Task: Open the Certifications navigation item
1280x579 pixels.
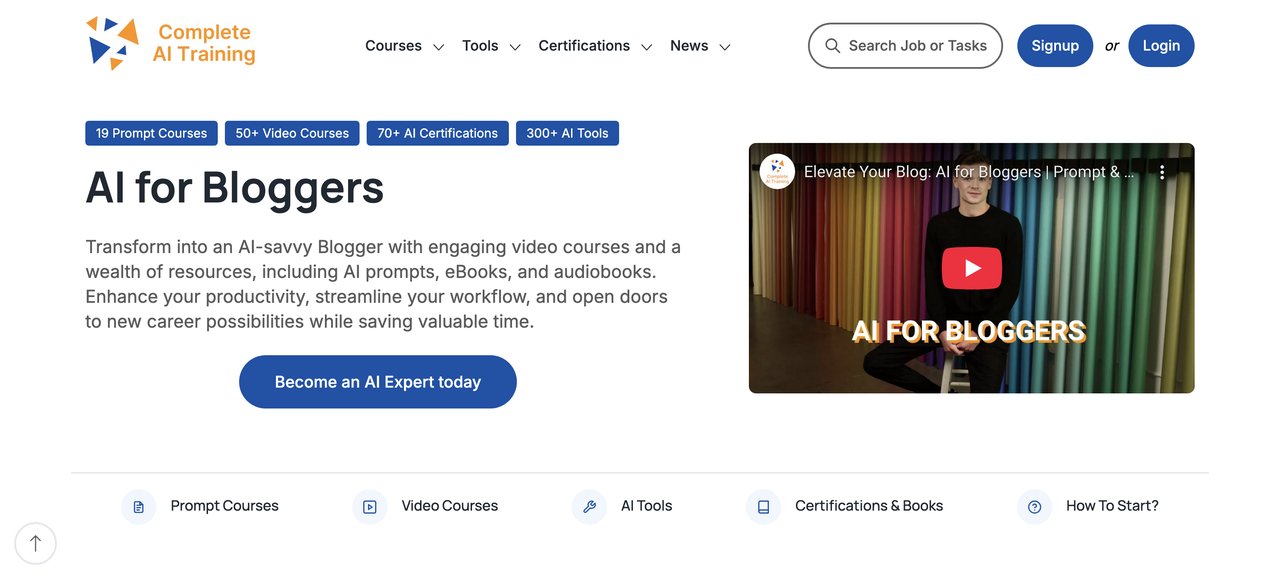Action: point(584,46)
